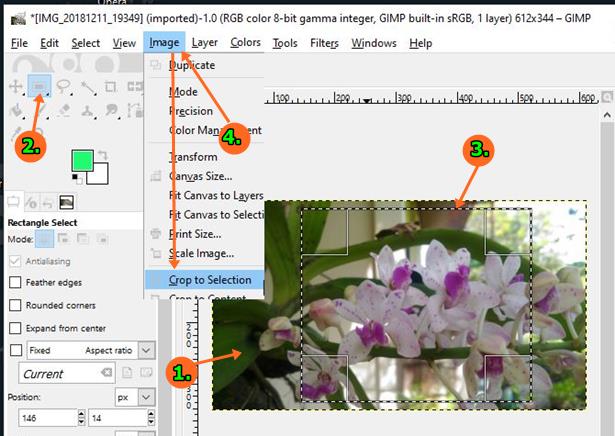Choose Fit Canvas to Selection
The image size is (615, 436).
pyautogui.click(x=204, y=214)
